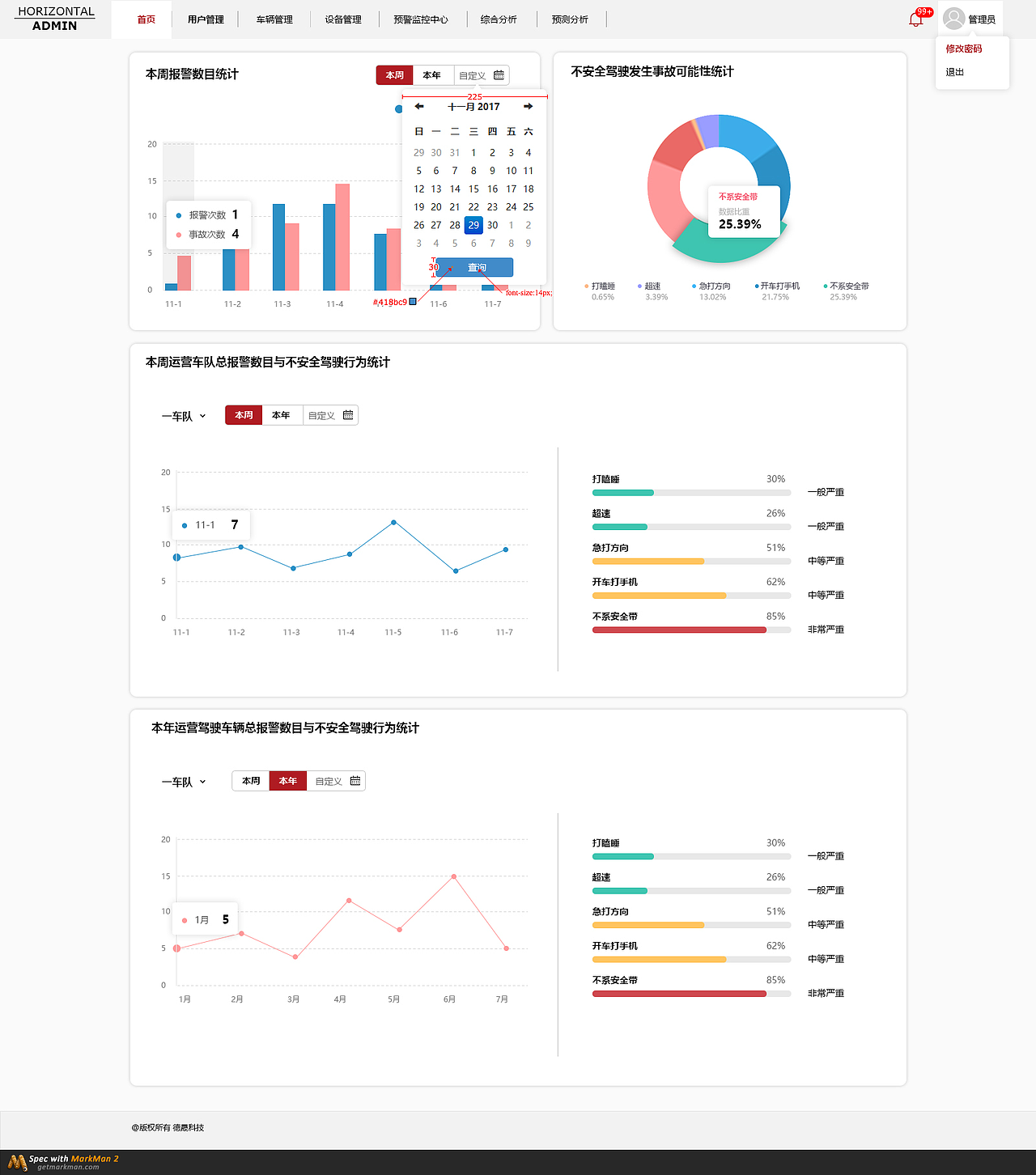The height and width of the screenshot is (1175, 1036).
Task: Open the 综合分析 menu
Action: click(x=499, y=19)
